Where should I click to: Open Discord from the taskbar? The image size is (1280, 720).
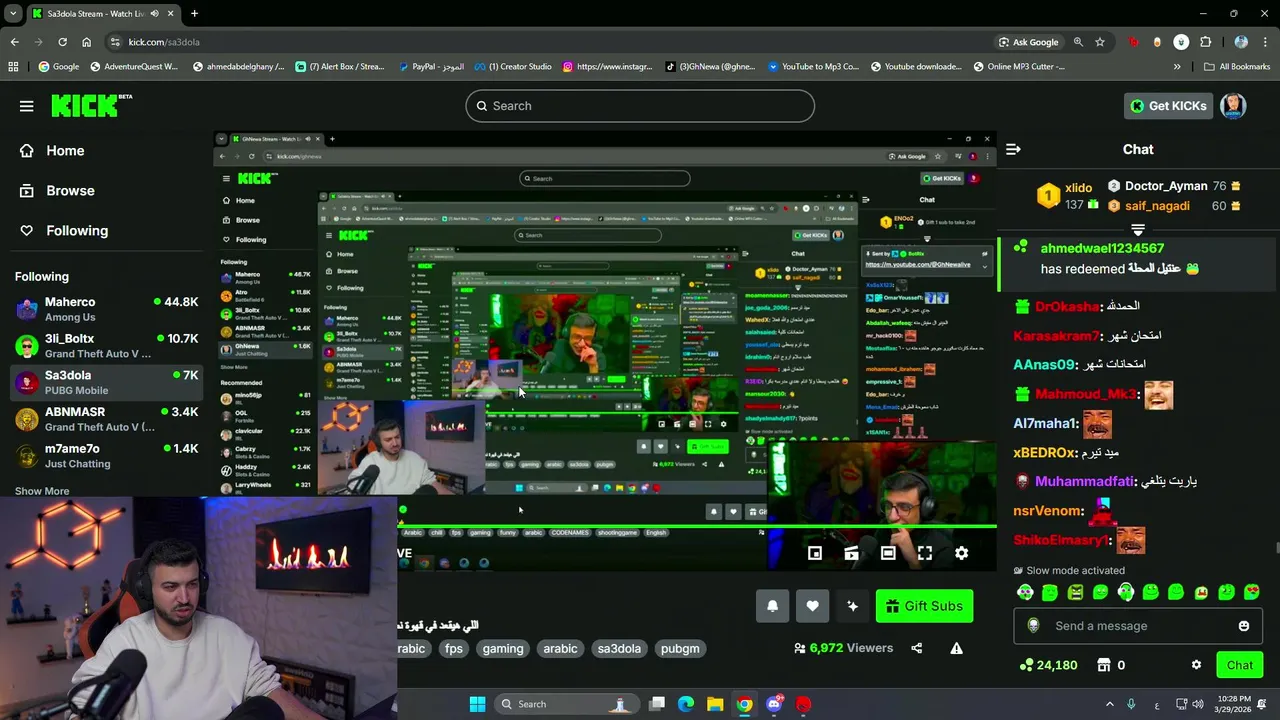[x=774, y=704]
